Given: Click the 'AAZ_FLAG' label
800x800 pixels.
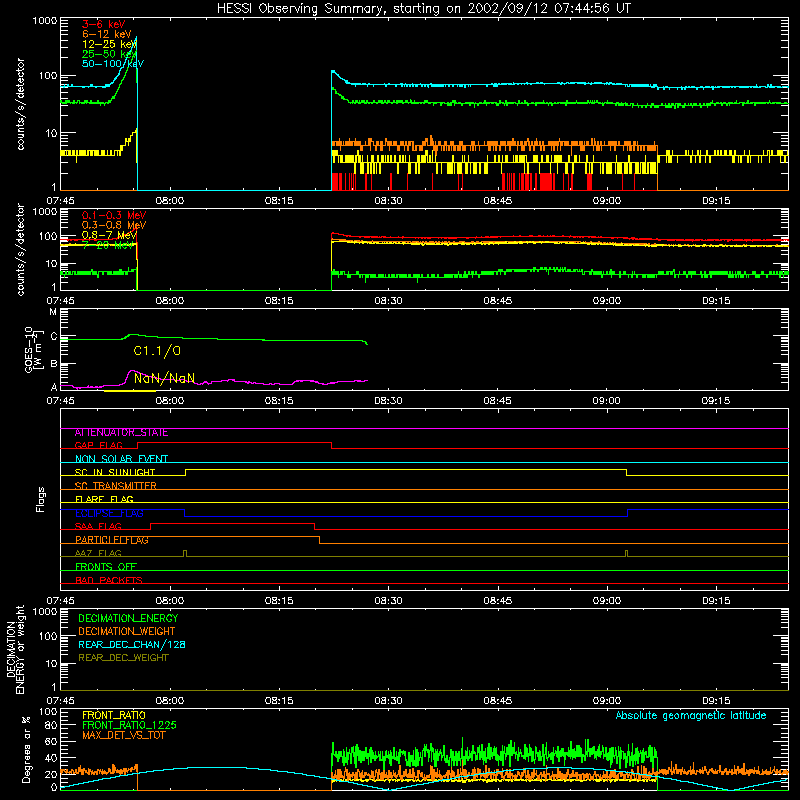Looking at the screenshot, I should tap(98, 553).
